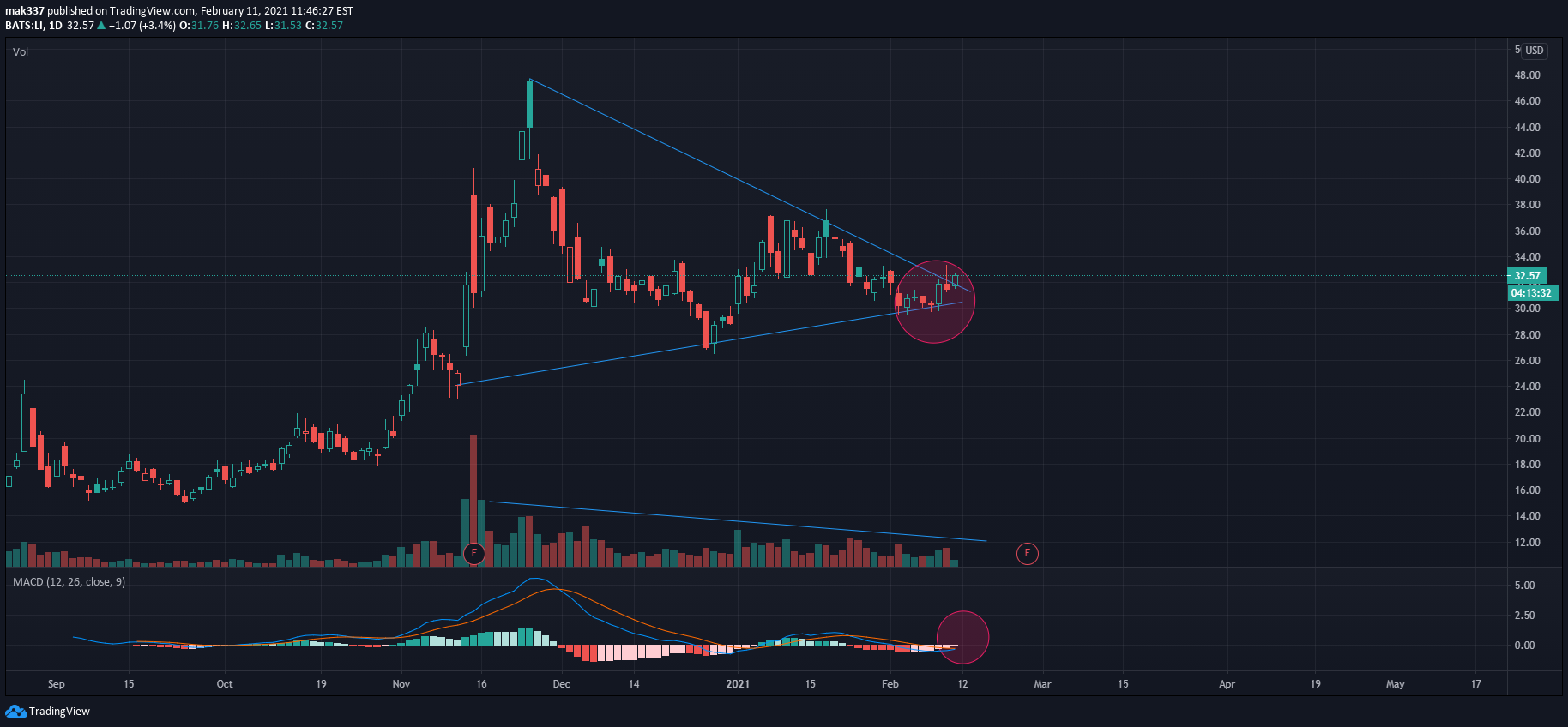Click the Mar date label on time axis
Viewport: 1568px width, 727px height.
(1042, 684)
